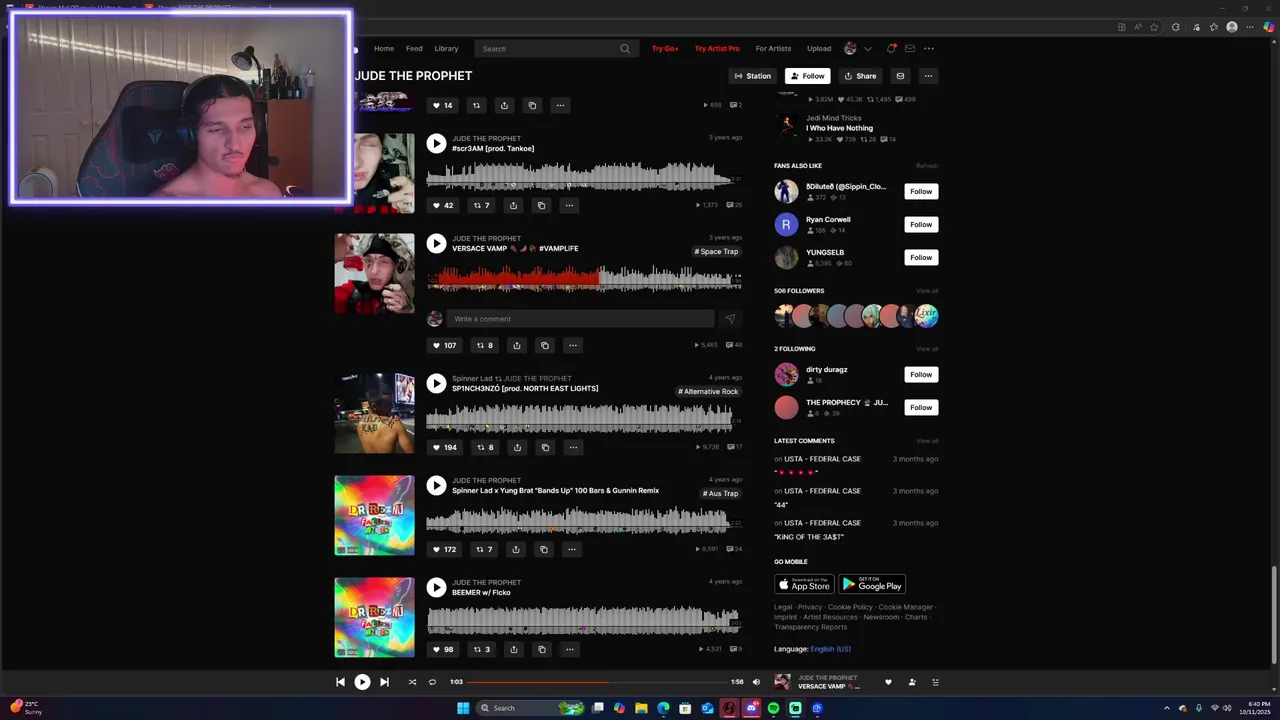1280x720 pixels.
Task: Repost the BEEMER w/ Ficko track
Action: (481, 649)
